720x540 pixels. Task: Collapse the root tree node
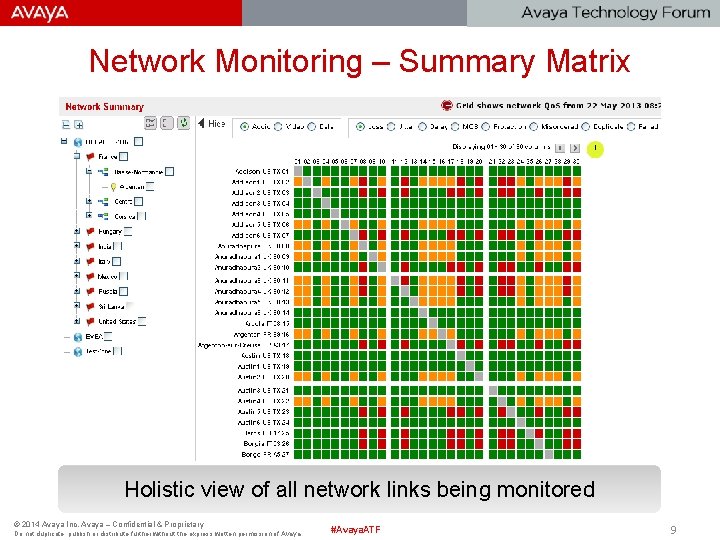pyautogui.click(x=64, y=141)
